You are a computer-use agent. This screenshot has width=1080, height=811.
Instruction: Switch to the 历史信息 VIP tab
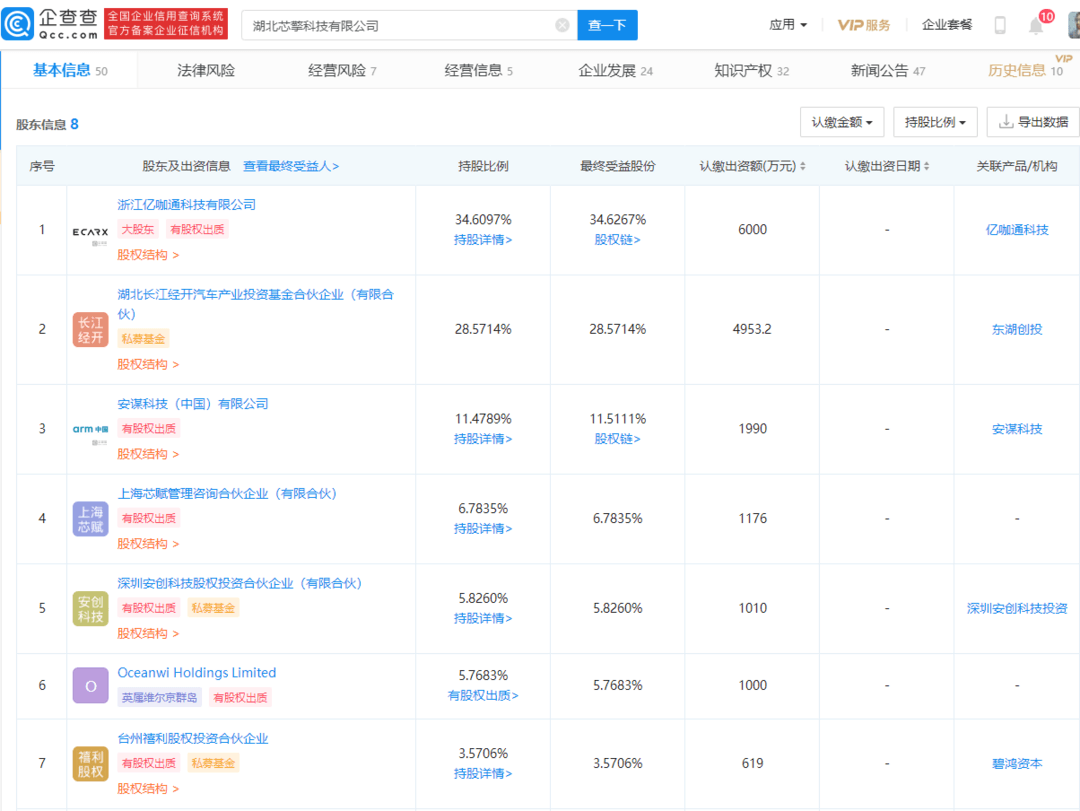click(1026, 70)
